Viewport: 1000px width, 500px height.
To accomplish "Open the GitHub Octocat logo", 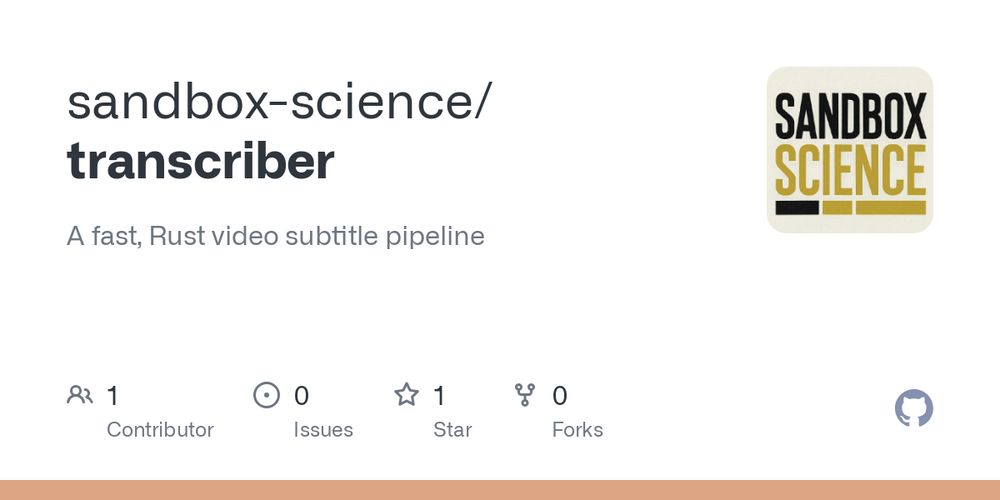I will click(x=913, y=408).
